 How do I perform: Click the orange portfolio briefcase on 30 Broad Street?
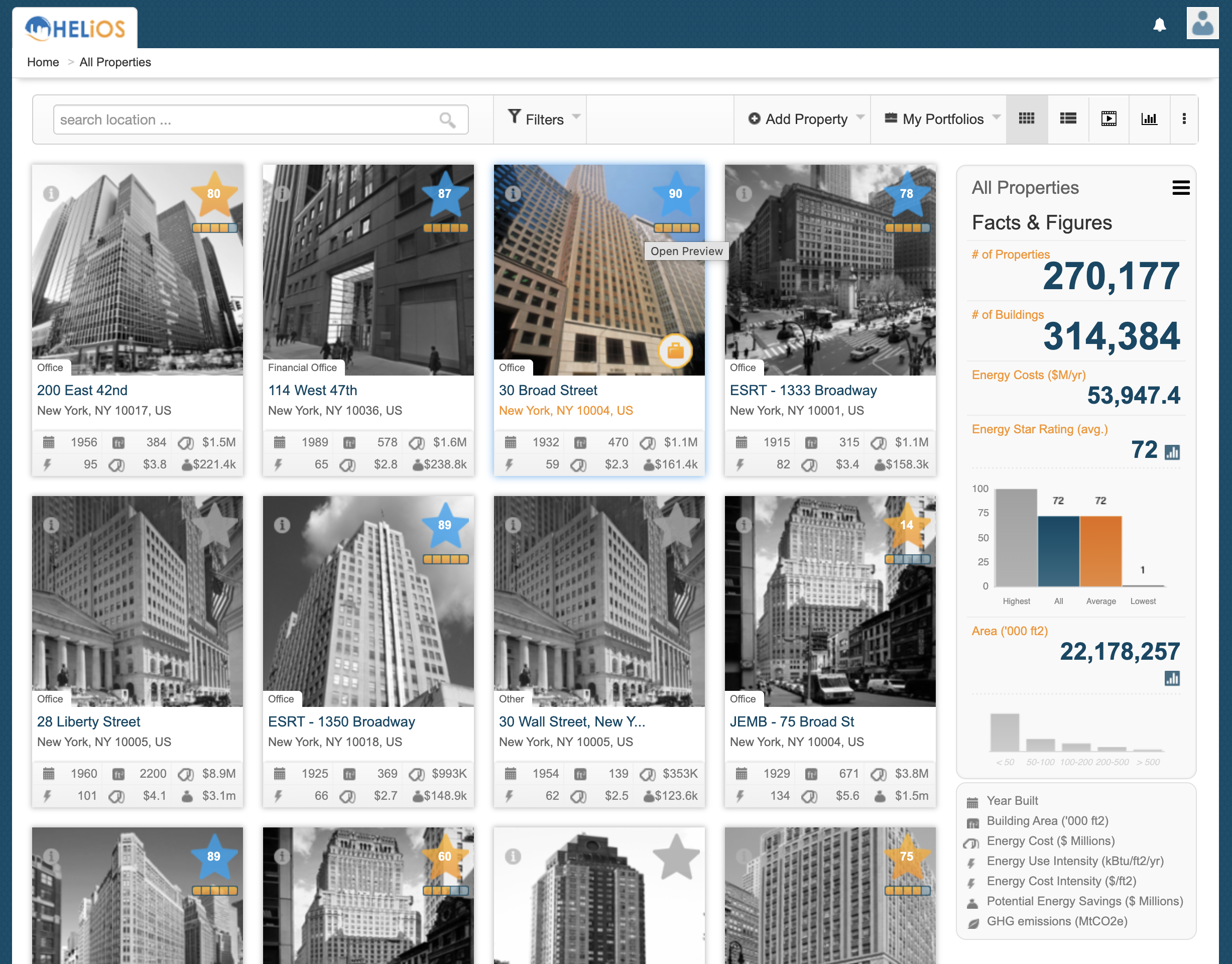point(675,350)
